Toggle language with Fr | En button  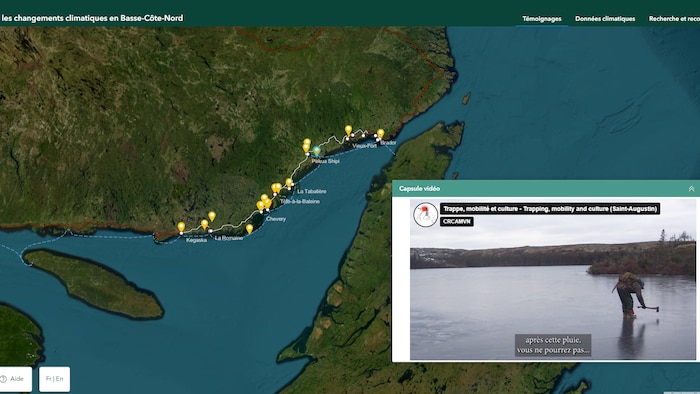54,379
